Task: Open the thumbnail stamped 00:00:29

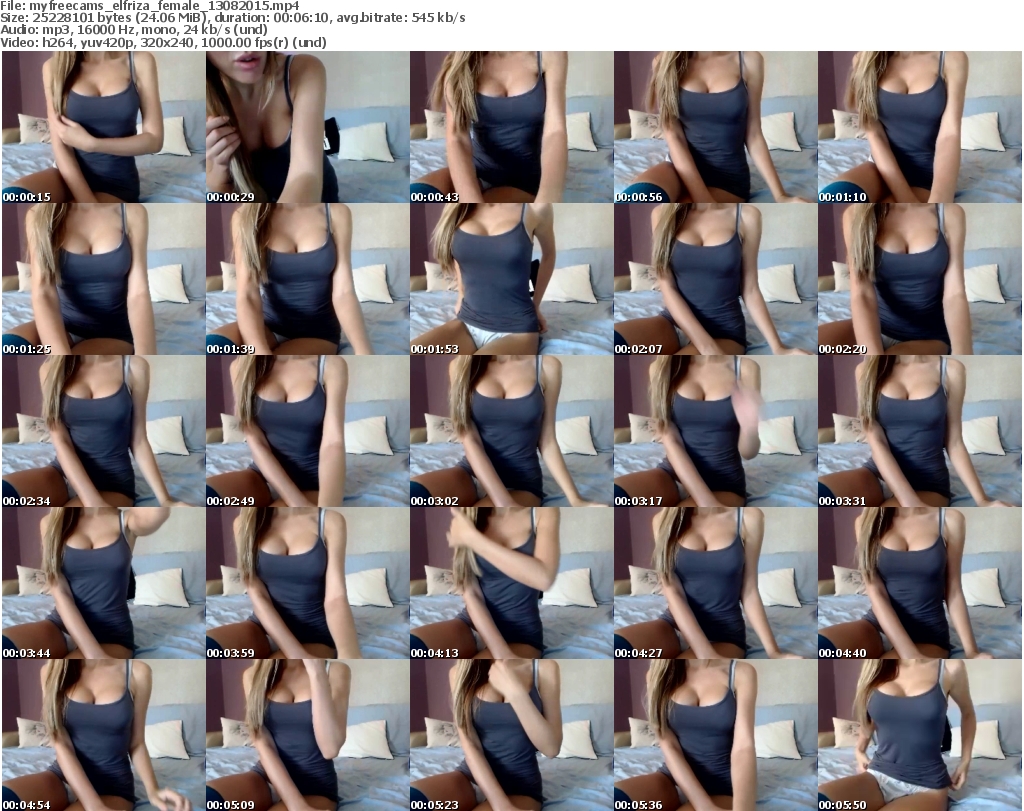Action: 308,127
